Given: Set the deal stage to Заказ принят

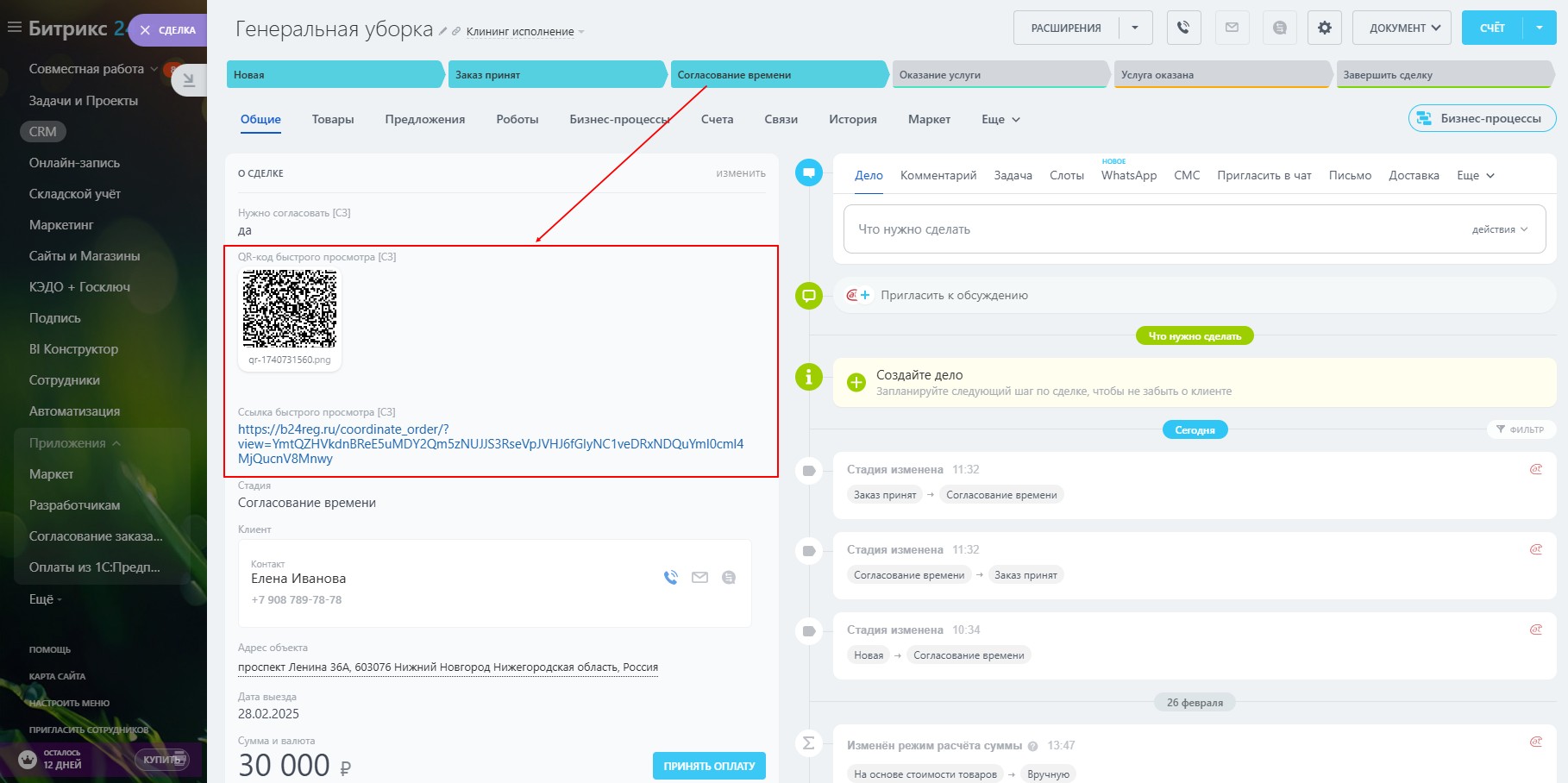Looking at the screenshot, I should (556, 75).
